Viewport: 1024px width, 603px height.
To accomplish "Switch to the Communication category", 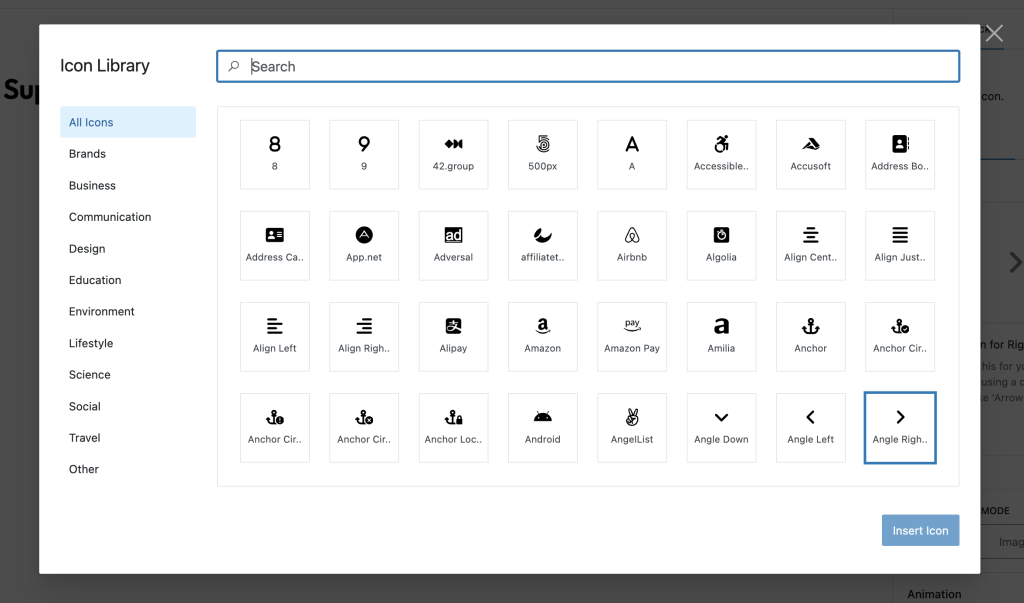I will 110,217.
